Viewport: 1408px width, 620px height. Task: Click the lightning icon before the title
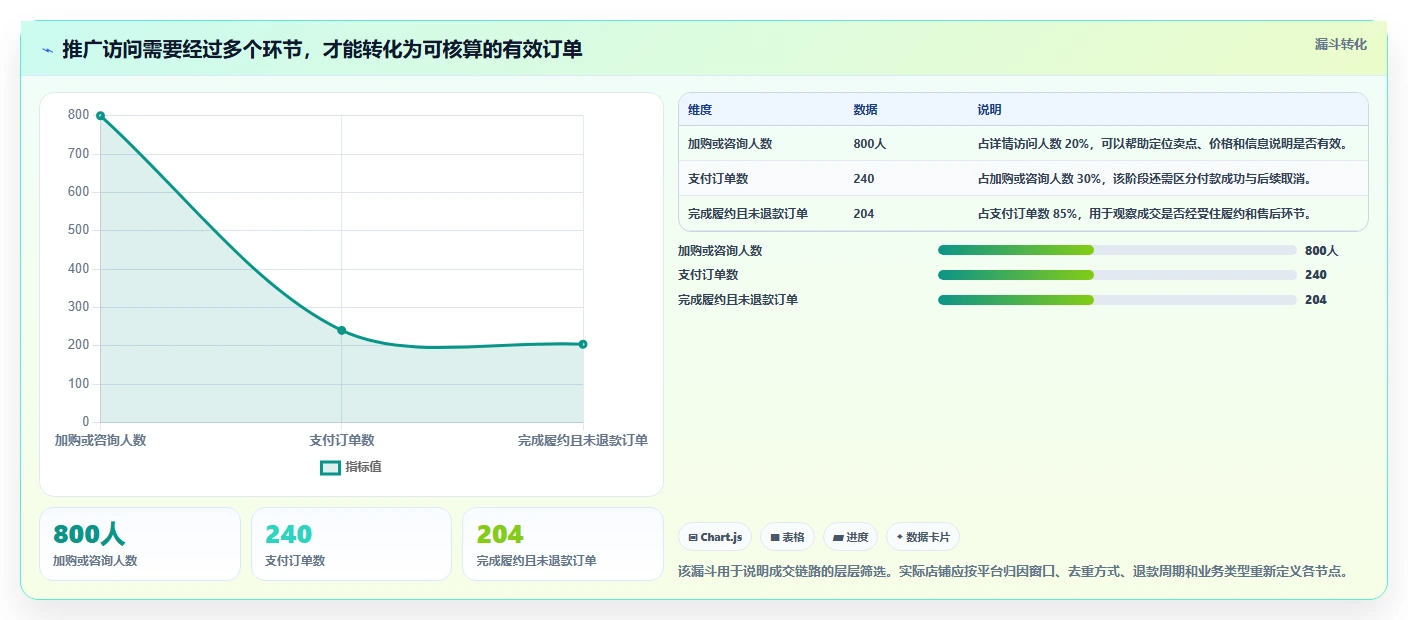tap(48, 50)
